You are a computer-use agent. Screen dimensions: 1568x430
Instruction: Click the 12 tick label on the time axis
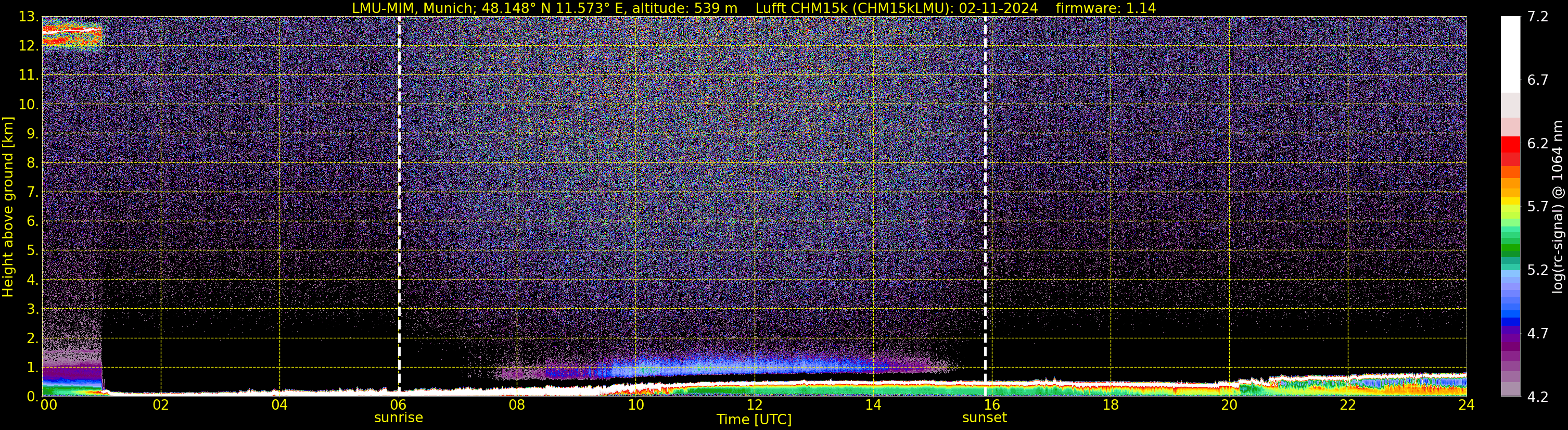point(754,405)
